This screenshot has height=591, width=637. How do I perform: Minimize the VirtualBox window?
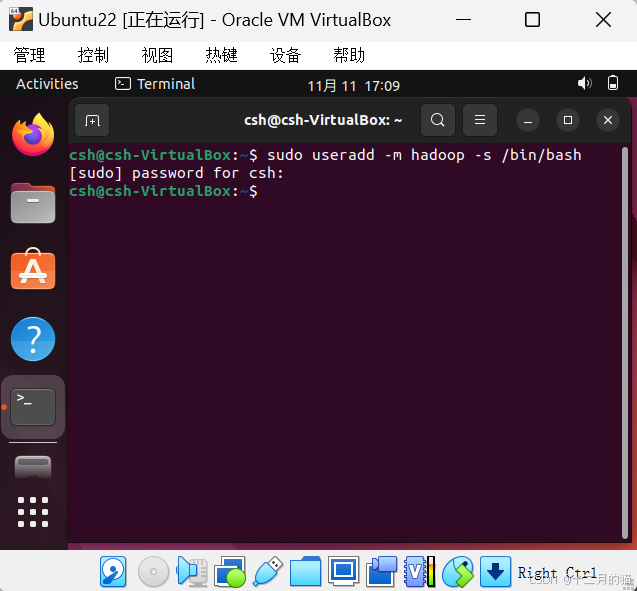463,19
